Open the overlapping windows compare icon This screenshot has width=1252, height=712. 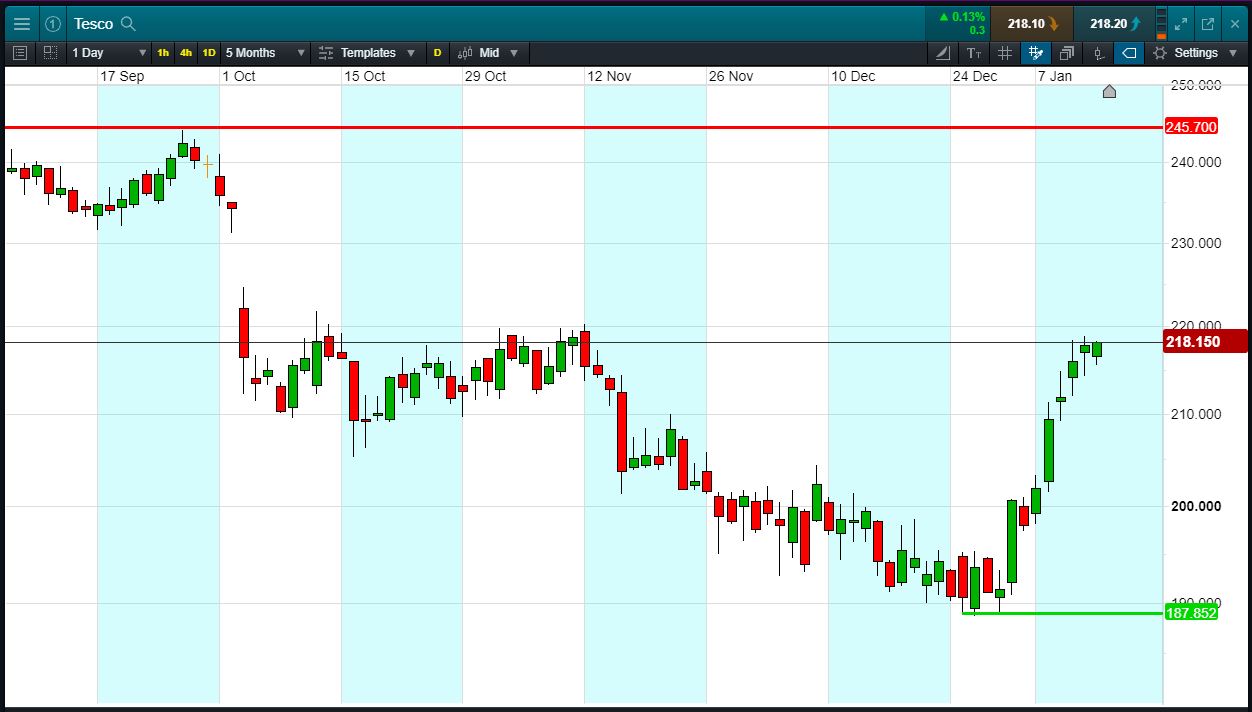1067,53
